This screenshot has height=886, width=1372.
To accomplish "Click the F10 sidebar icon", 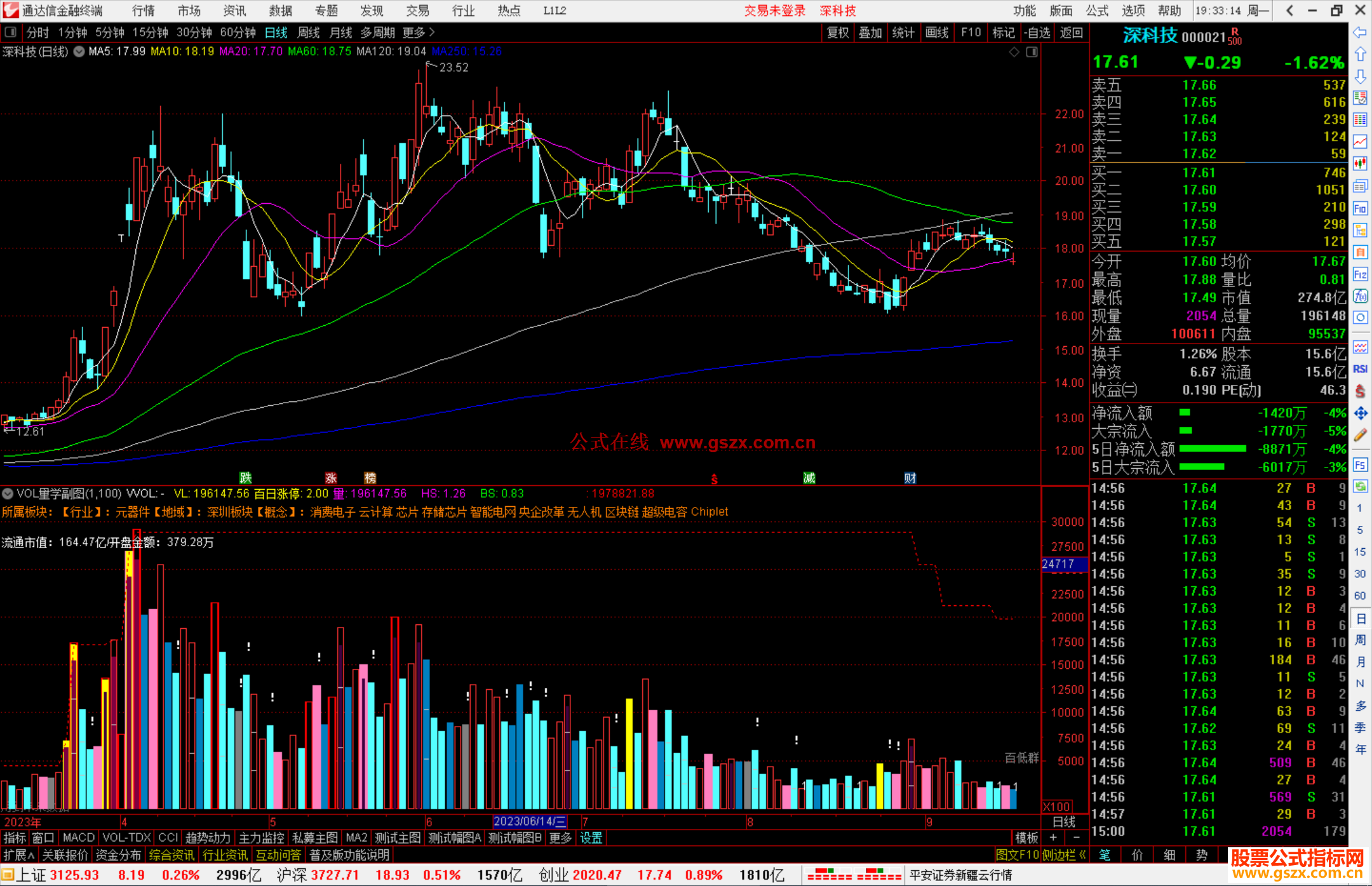I will click(1360, 208).
